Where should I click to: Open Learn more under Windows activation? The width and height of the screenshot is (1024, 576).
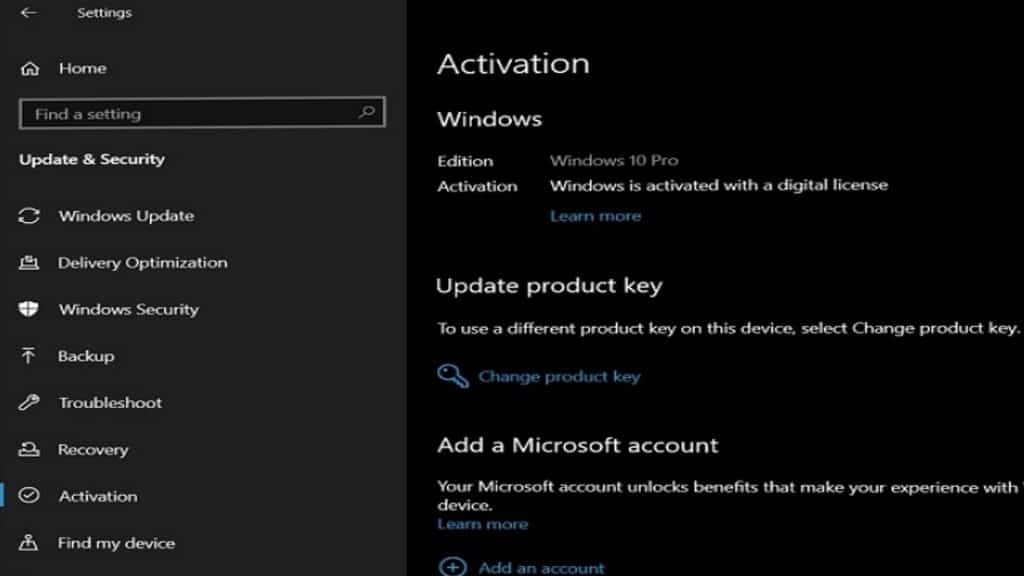coord(595,216)
